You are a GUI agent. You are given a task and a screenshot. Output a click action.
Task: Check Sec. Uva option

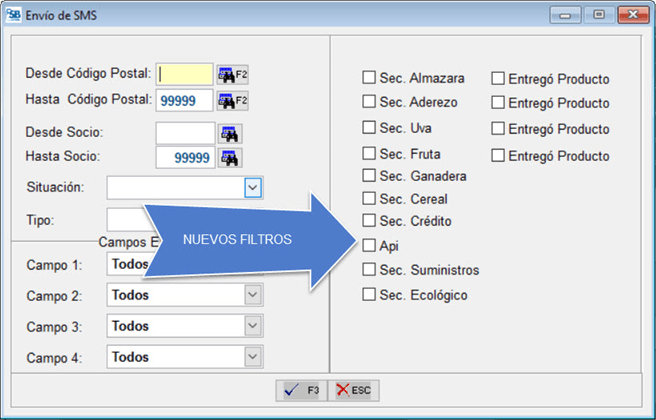click(369, 127)
